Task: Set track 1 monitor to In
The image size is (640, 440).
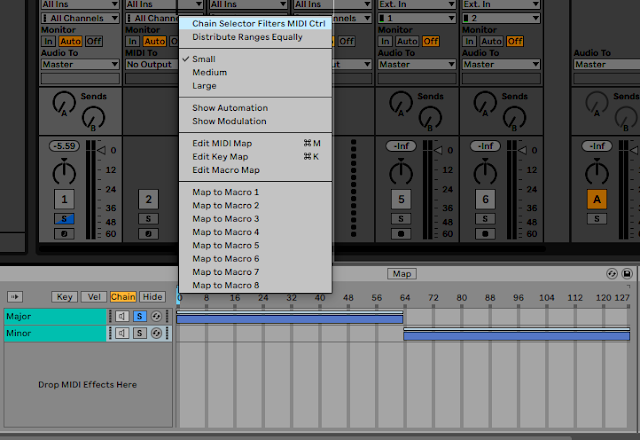Action: [x=48, y=41]
